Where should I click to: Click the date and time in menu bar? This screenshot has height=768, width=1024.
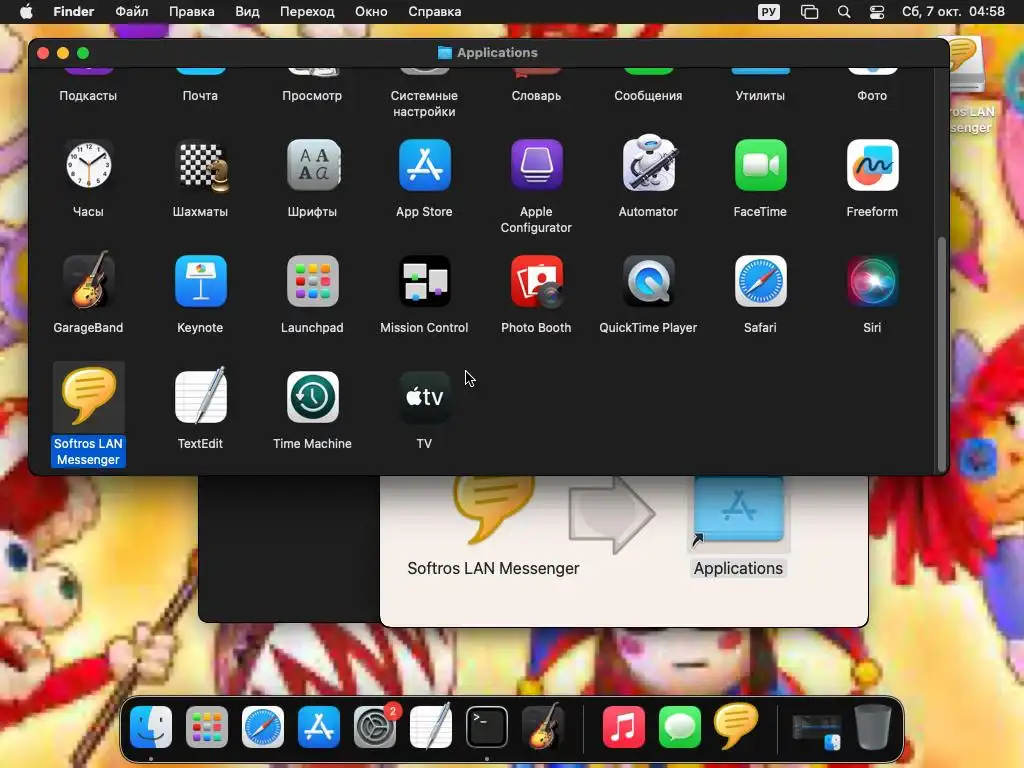(953, 12)
